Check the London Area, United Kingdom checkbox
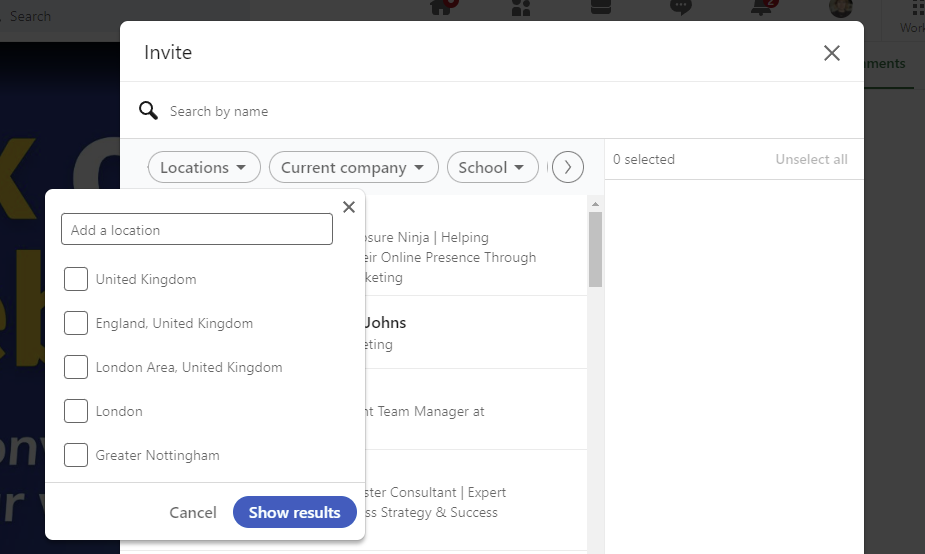The width and height of the screenshot is (925, 554). tap(76, 367)
